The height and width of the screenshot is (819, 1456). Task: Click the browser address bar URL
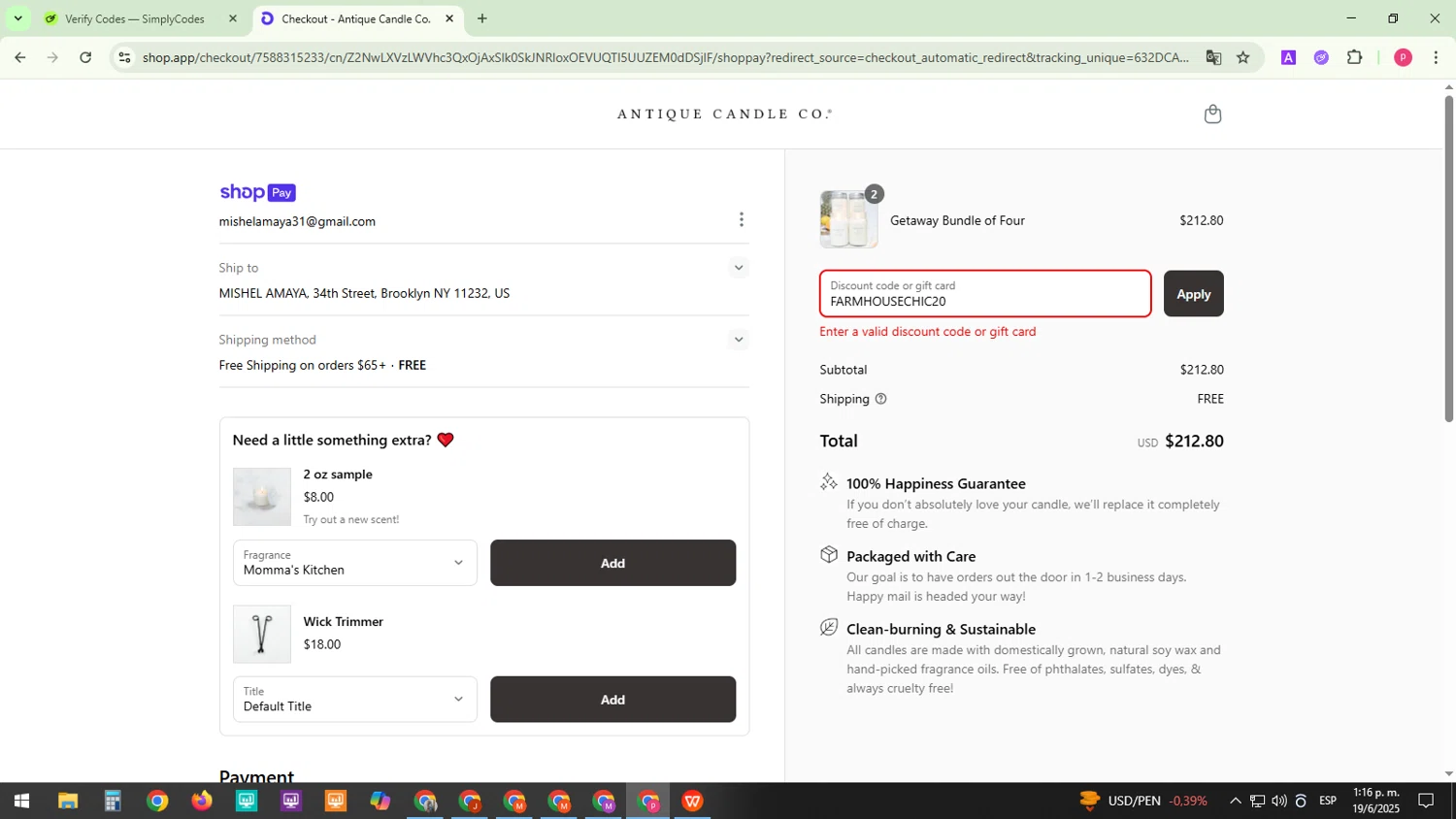point(665,57)
